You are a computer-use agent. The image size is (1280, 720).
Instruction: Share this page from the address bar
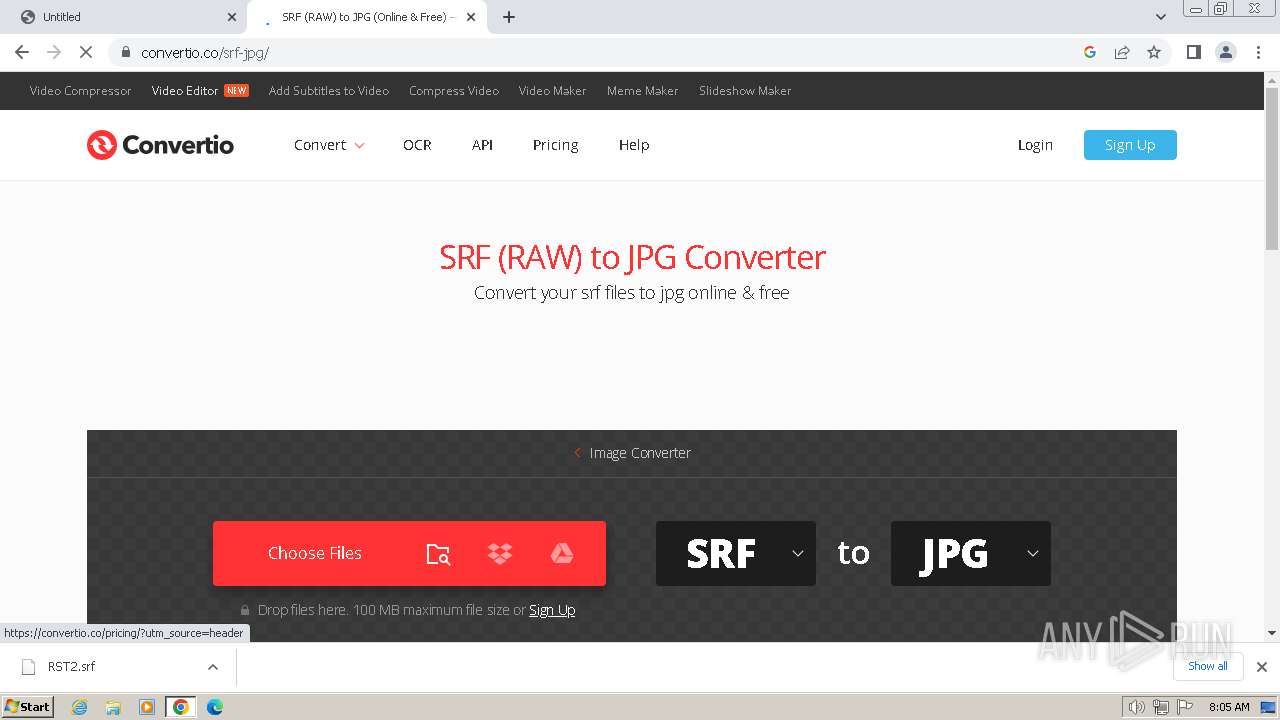point(1122,52)
